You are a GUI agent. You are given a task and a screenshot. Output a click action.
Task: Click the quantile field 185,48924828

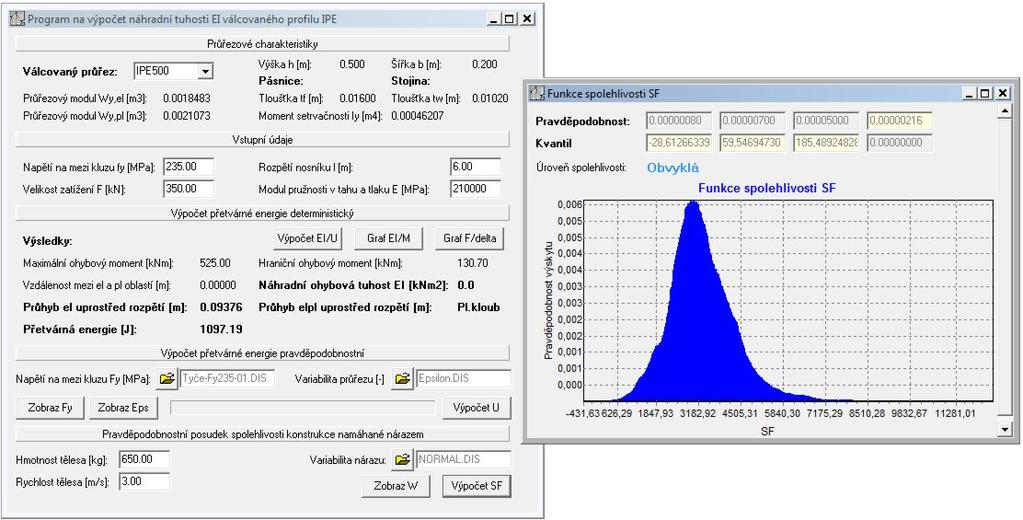(826, 143)
